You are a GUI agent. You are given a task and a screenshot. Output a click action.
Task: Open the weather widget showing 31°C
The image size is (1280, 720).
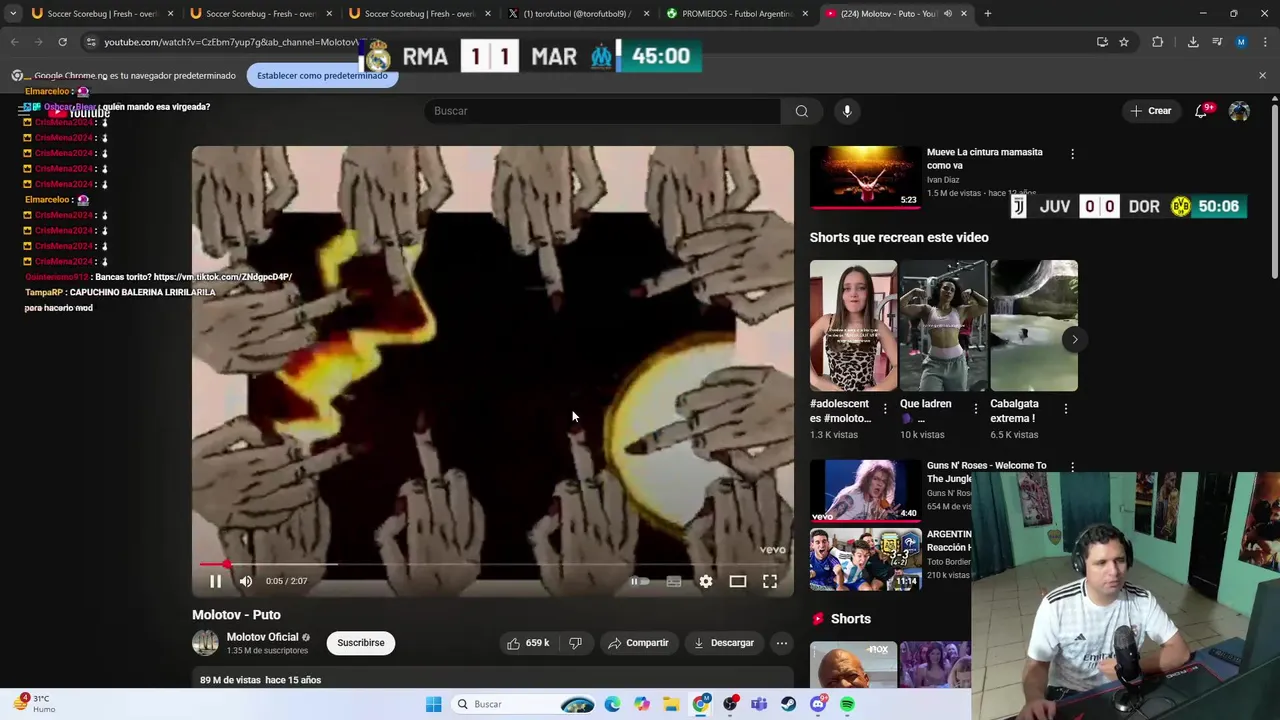(x=34, y=704)
